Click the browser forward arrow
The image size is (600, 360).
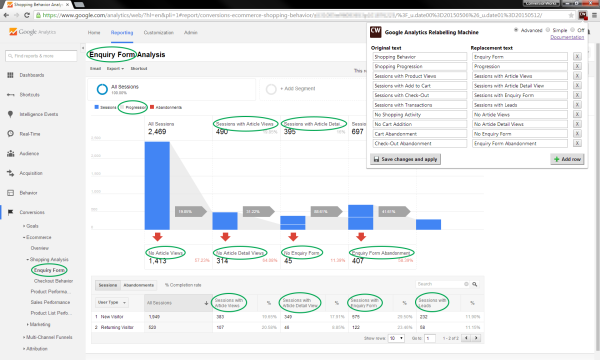16,15
